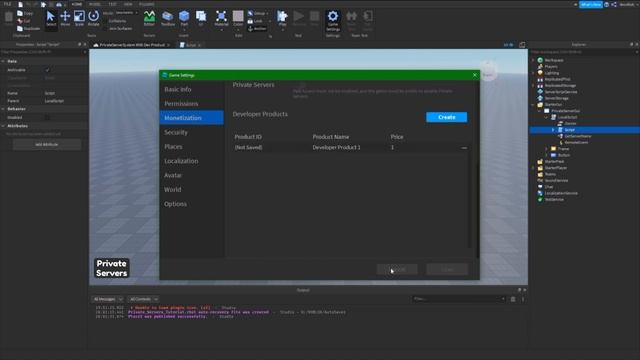Open the Material picker
The width and height of the screenshot is (640, 360).
[x=221, y=18]
